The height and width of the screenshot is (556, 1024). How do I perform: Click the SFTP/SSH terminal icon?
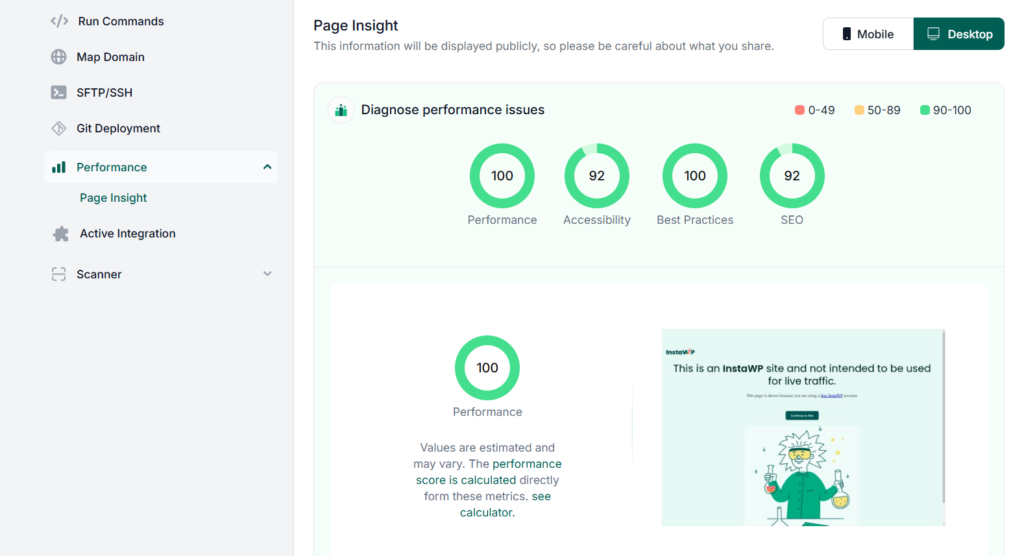coord(59,93)
